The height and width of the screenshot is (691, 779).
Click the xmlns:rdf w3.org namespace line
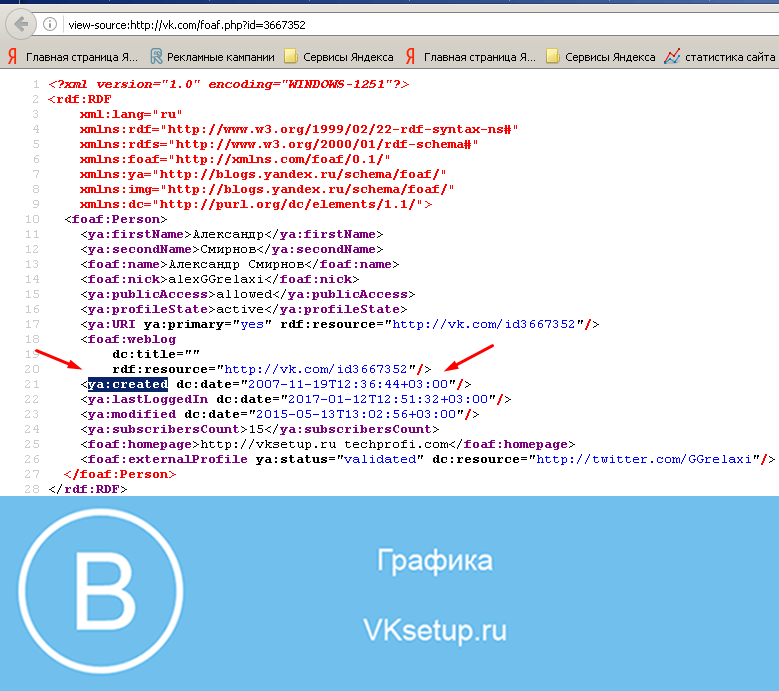tap(299, 129)
